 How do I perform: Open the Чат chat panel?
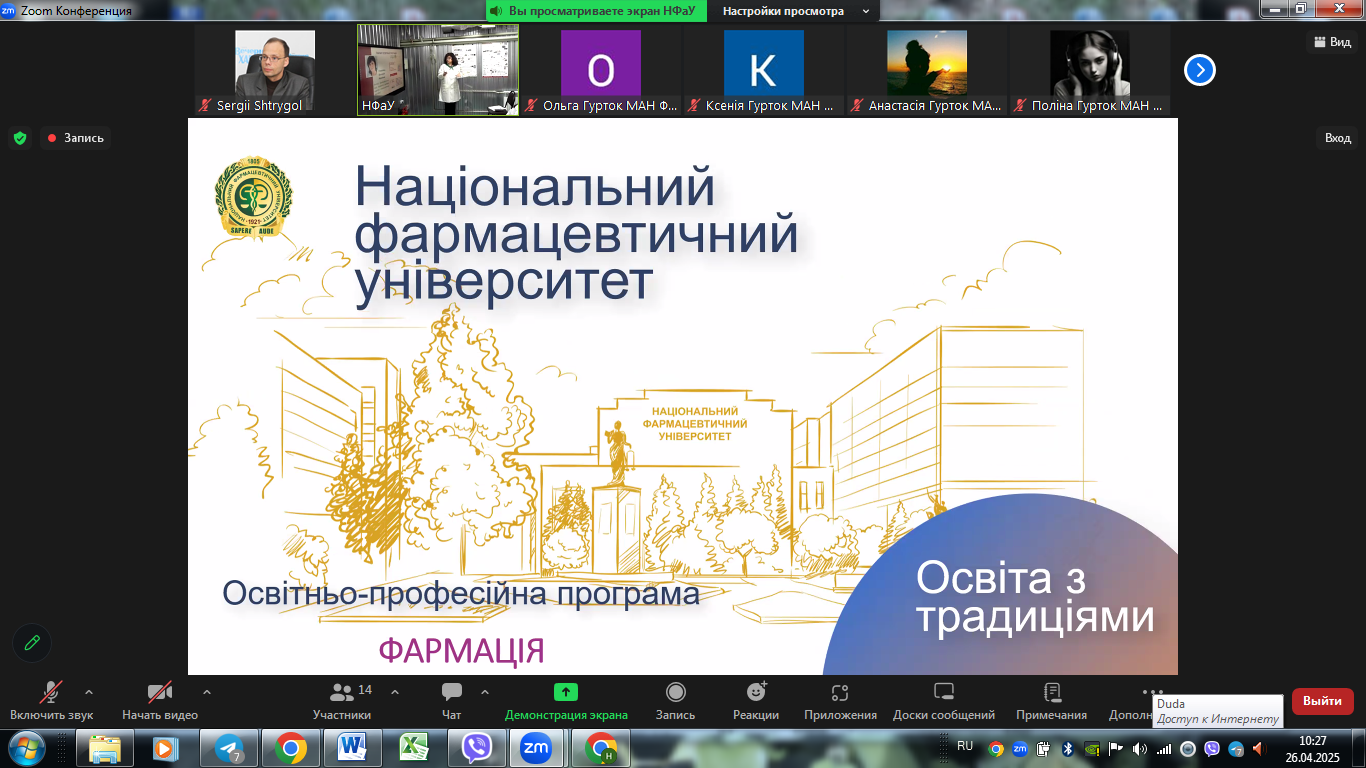tap(452, 701)
